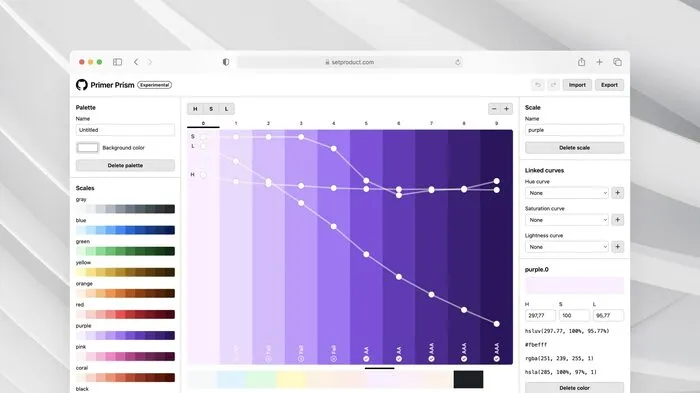Open the Saturation curve dropdown
The image size is (700, 393).
tap(567, 220)
